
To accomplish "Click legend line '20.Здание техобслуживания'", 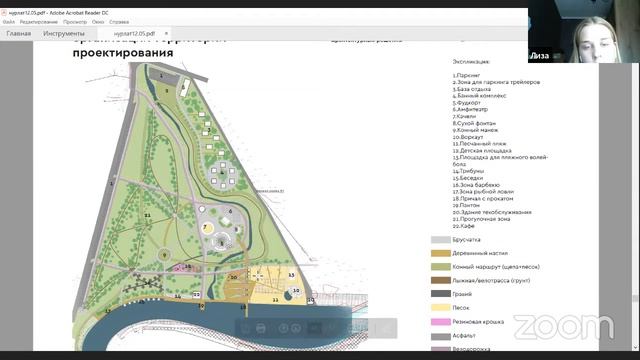I will [x=492, y=212].
